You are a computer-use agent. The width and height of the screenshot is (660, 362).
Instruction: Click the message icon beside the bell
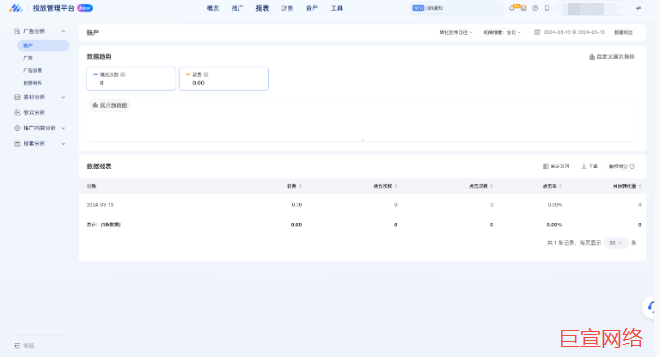coord(523,8)
